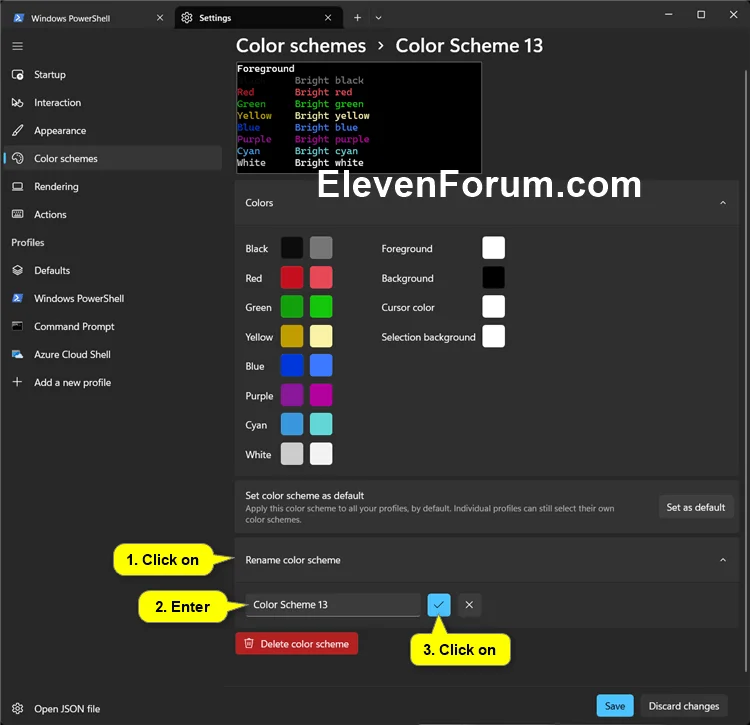Click Discard changes button

684,706
